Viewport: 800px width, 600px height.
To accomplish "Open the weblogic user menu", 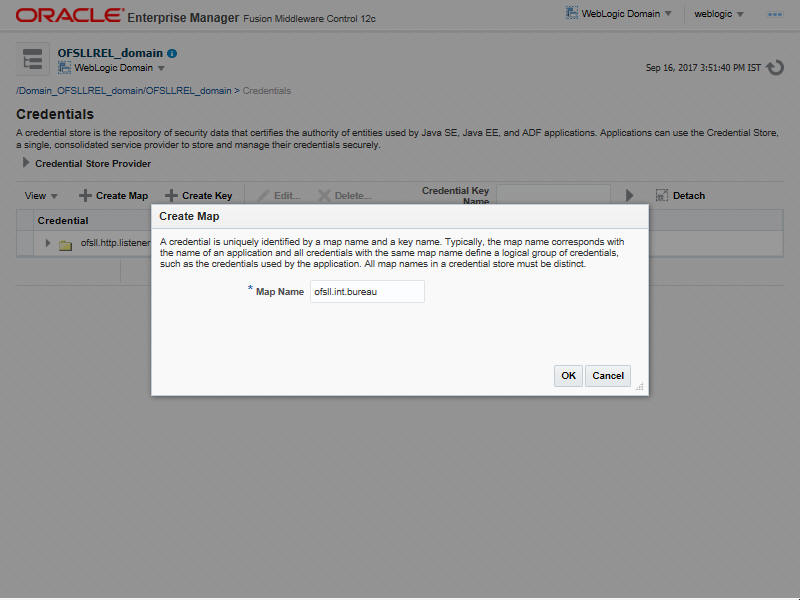I will coord(718,14).
